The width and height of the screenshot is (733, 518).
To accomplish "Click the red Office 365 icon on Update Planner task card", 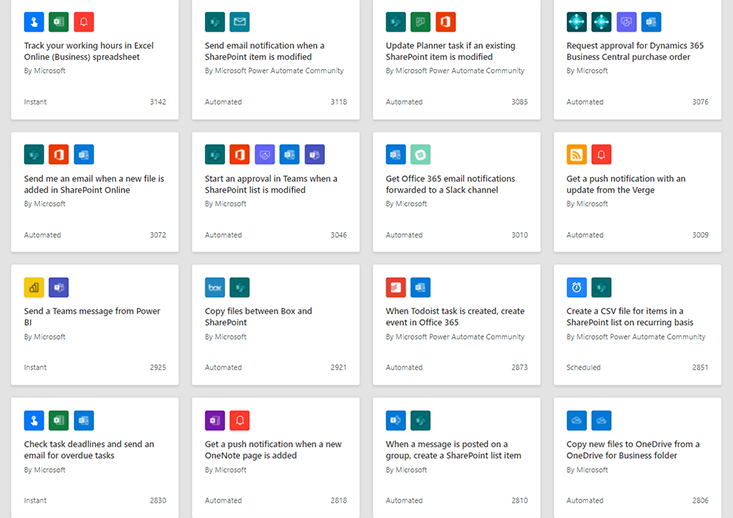I will click(x=446, y=22).
